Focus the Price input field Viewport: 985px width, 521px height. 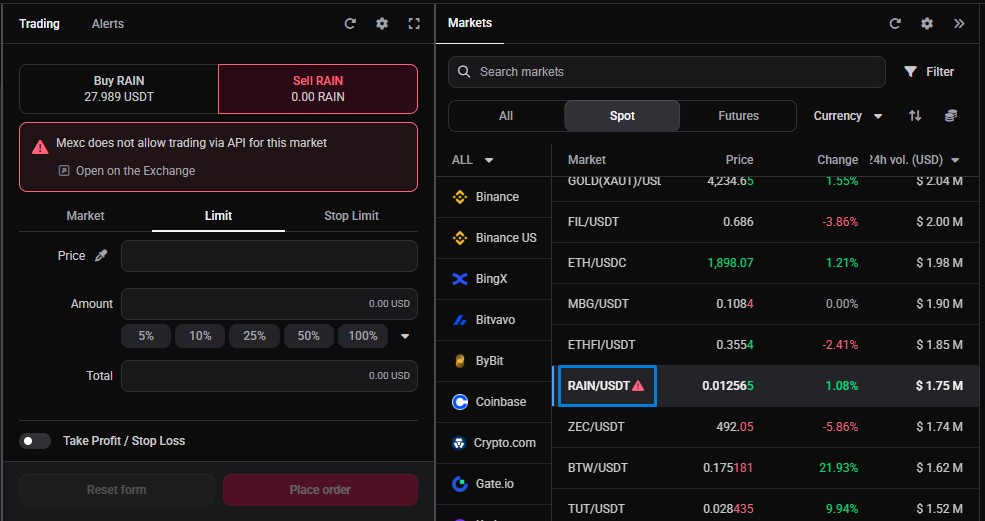[269, 256]
